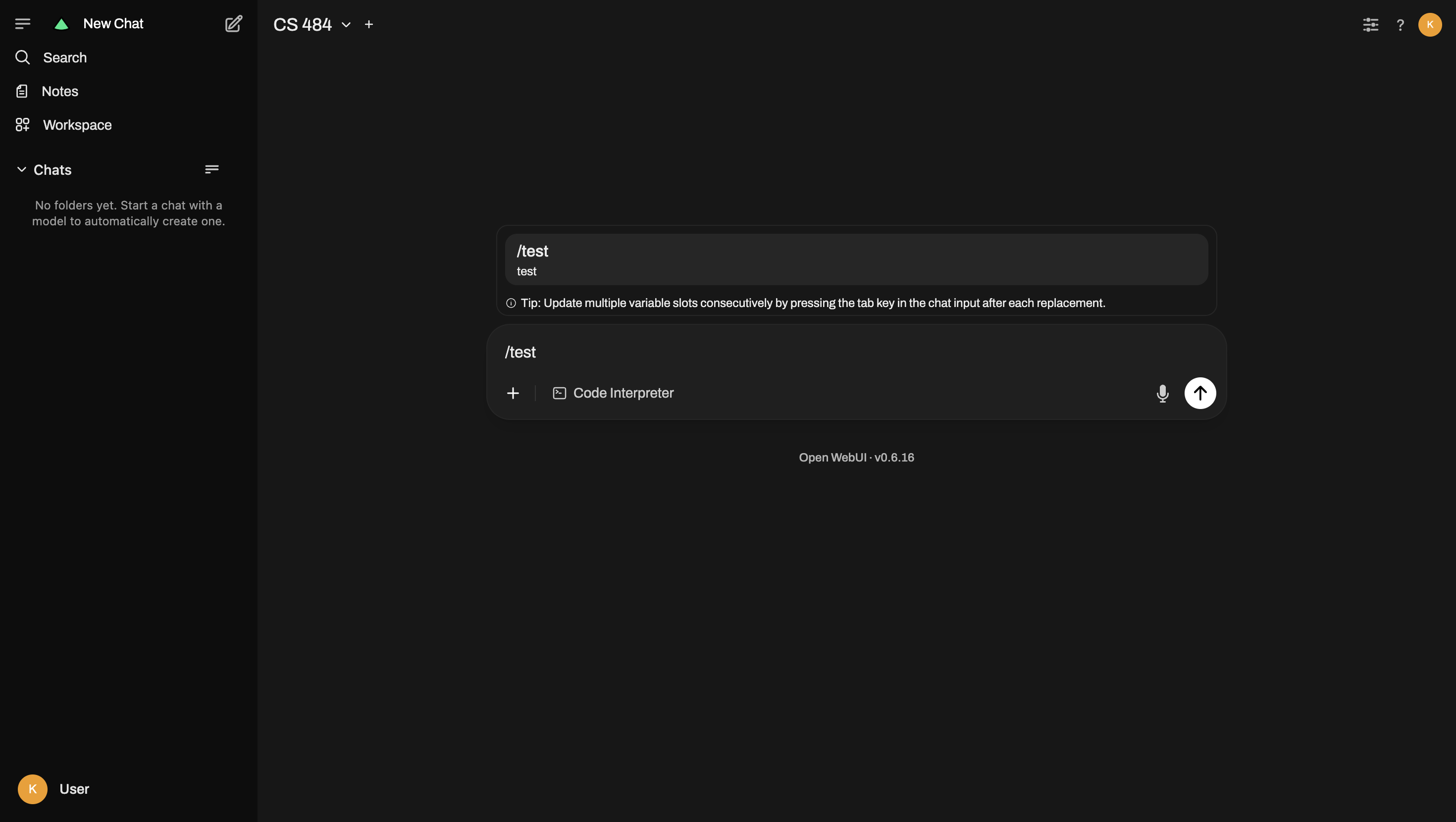Image resolution: width=1456 pixels, height=822 pixels.
Task: Open the Chats list options icon
Action: [211, 170]
